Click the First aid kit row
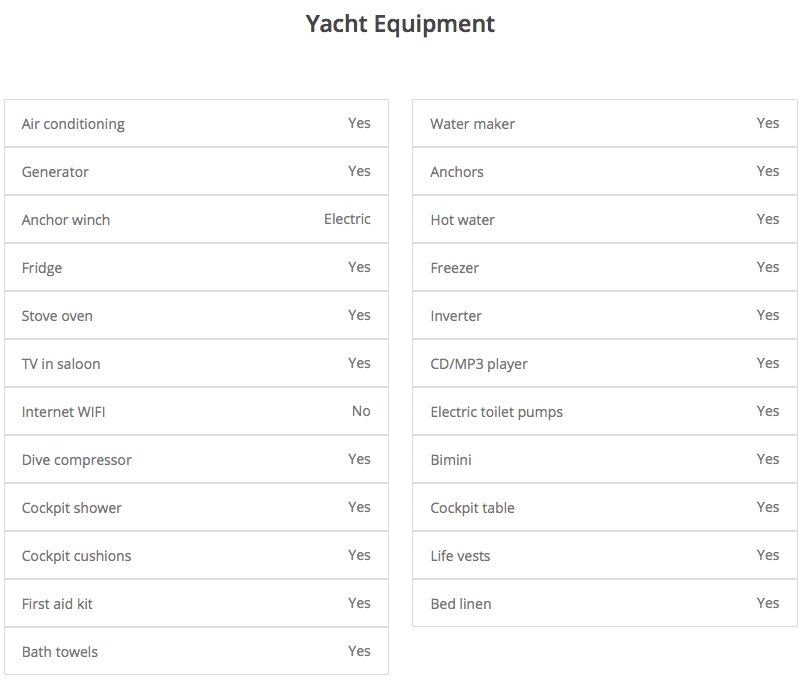Screen dimensions: 803x680 pyautogui.click(x=196, y=604)
